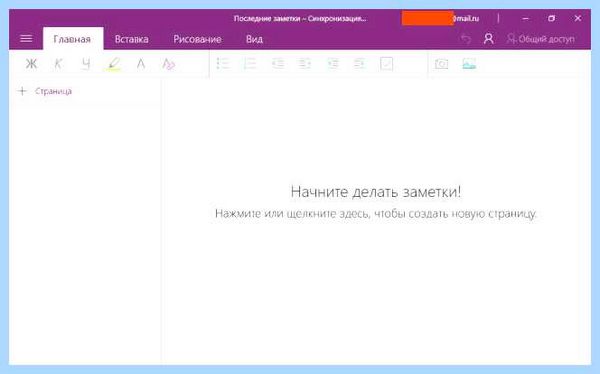Screen dimensions: 600x374
Task: Open the hamburger navigation menu
Action: point(26,39)
